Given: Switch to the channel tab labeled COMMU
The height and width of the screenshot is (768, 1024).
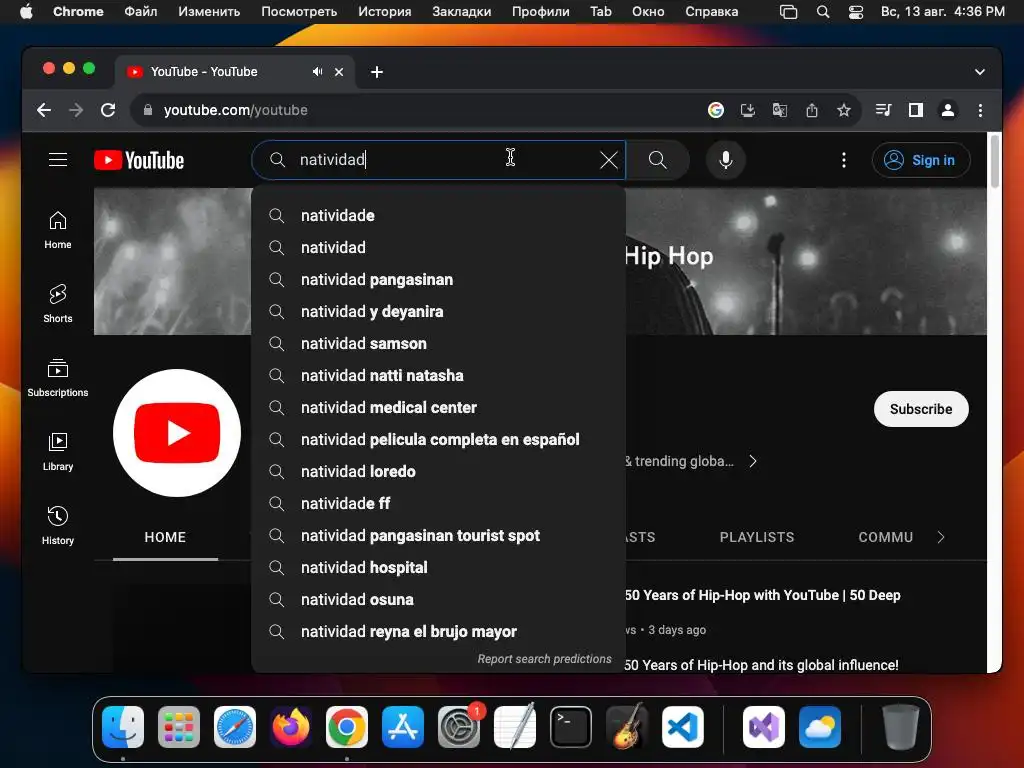Looking at the screenshot, I should point(886,537).
